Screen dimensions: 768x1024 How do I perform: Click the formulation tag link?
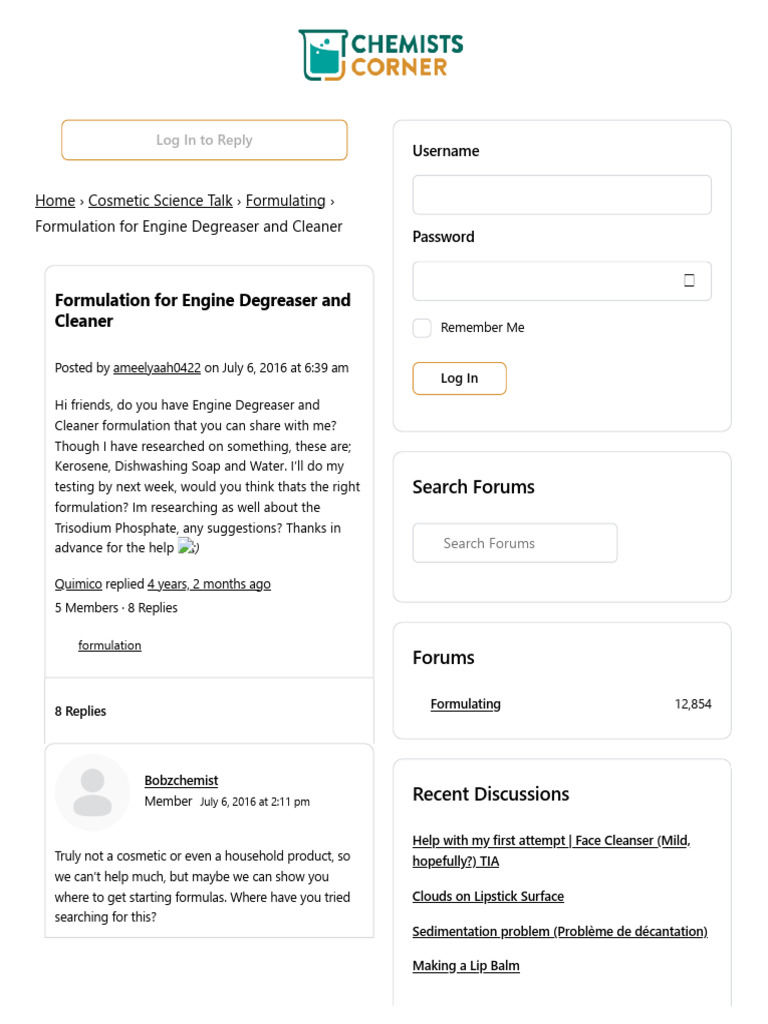[109, 645]
